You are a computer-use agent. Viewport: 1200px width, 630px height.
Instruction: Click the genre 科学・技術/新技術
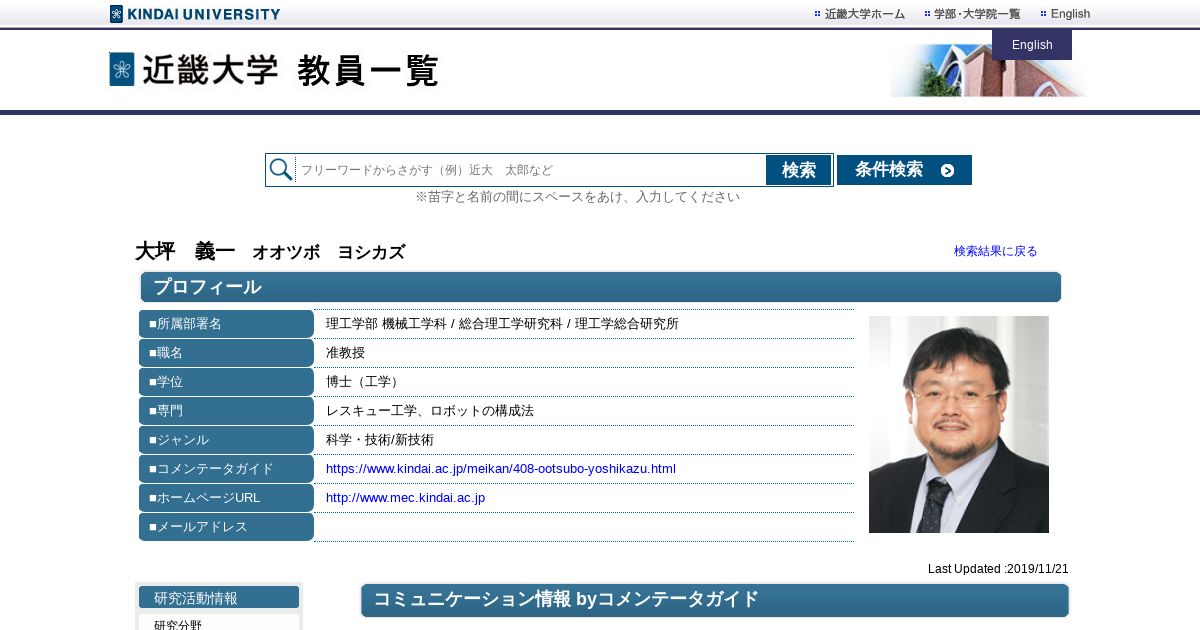click(x=380, y=440)
